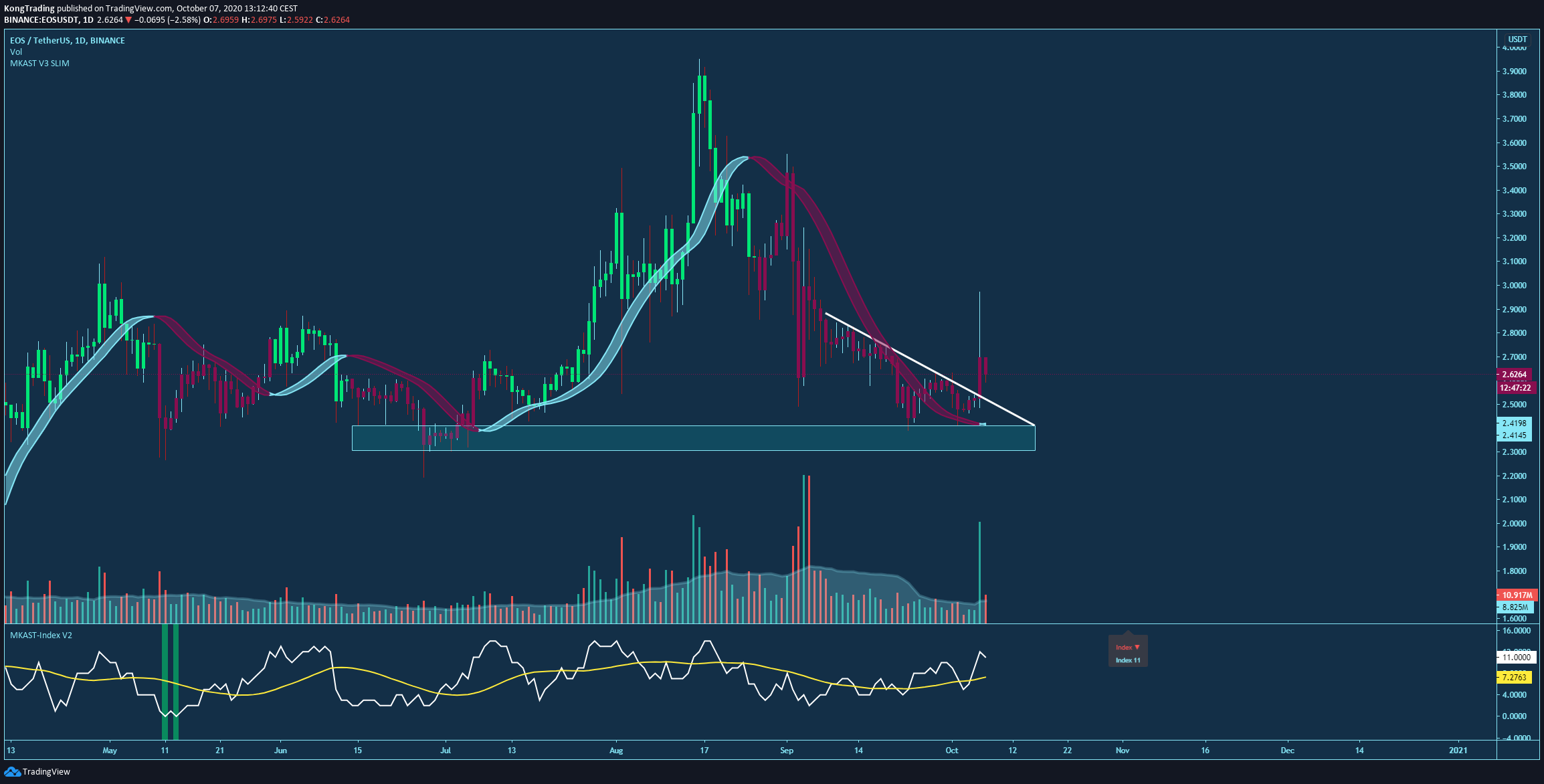Click the O:2.6959 open value in header
This screenshot has width=1544, height=784.
(221, 20)
